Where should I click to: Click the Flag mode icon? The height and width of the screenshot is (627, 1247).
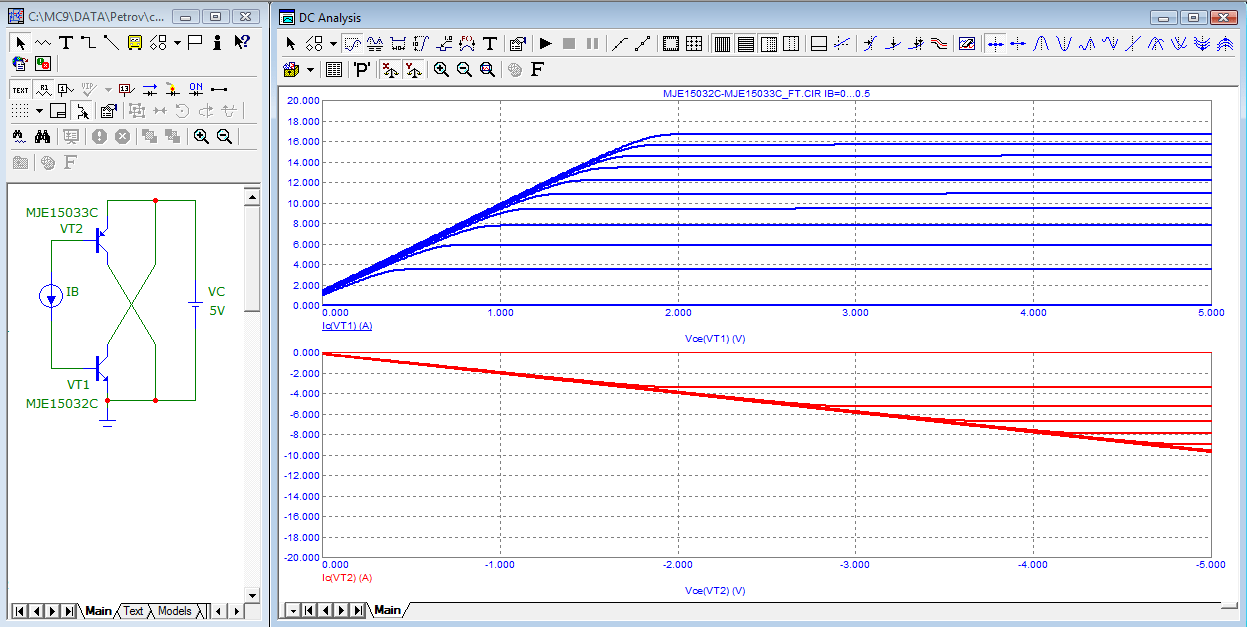click(x=195, y=42)
